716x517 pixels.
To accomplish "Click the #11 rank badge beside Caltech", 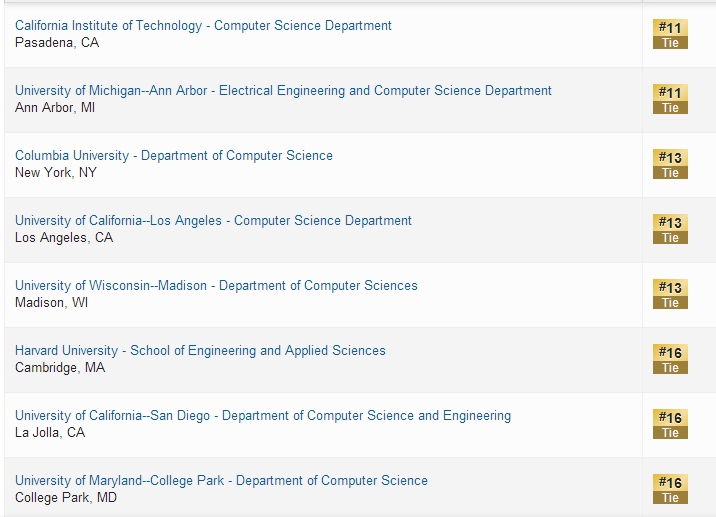I will (670, 34).
